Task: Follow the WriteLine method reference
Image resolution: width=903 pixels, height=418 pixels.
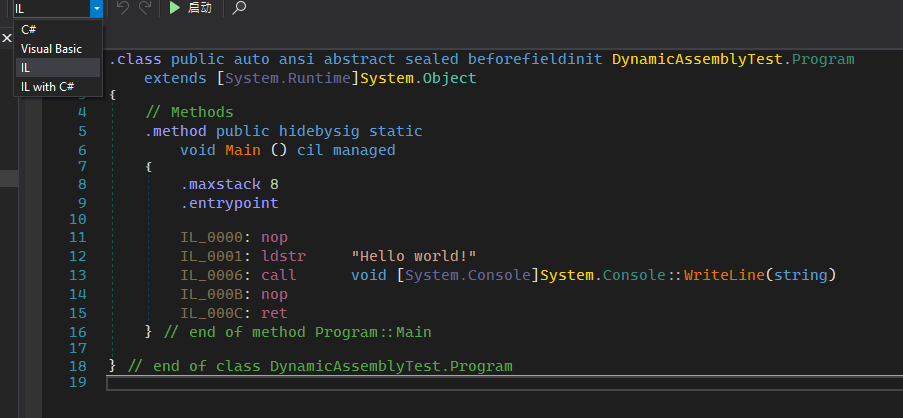Action: point(720,275)
